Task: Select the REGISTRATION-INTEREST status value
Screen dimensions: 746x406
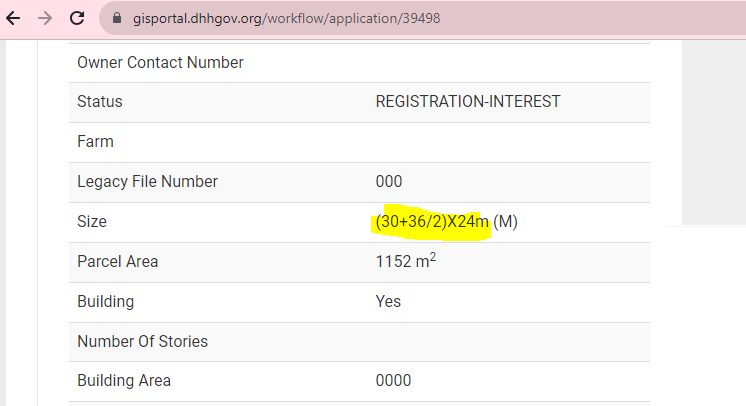Action: tap(468, 101)
